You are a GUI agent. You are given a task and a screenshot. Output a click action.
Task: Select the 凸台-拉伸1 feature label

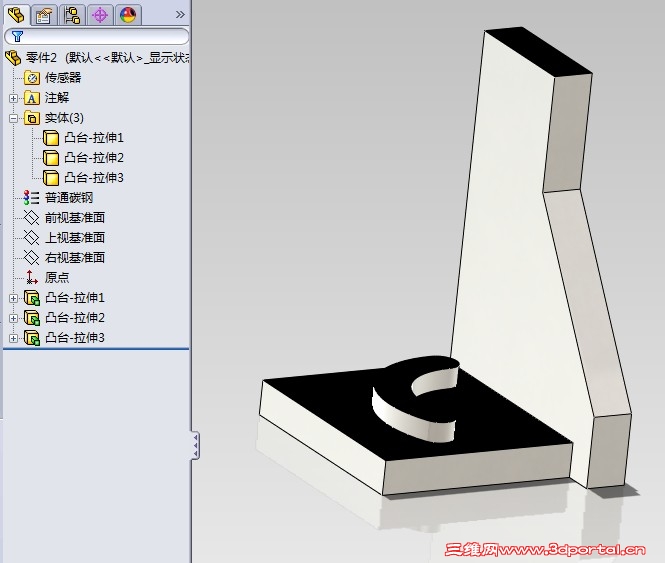(x=75, y=298)
